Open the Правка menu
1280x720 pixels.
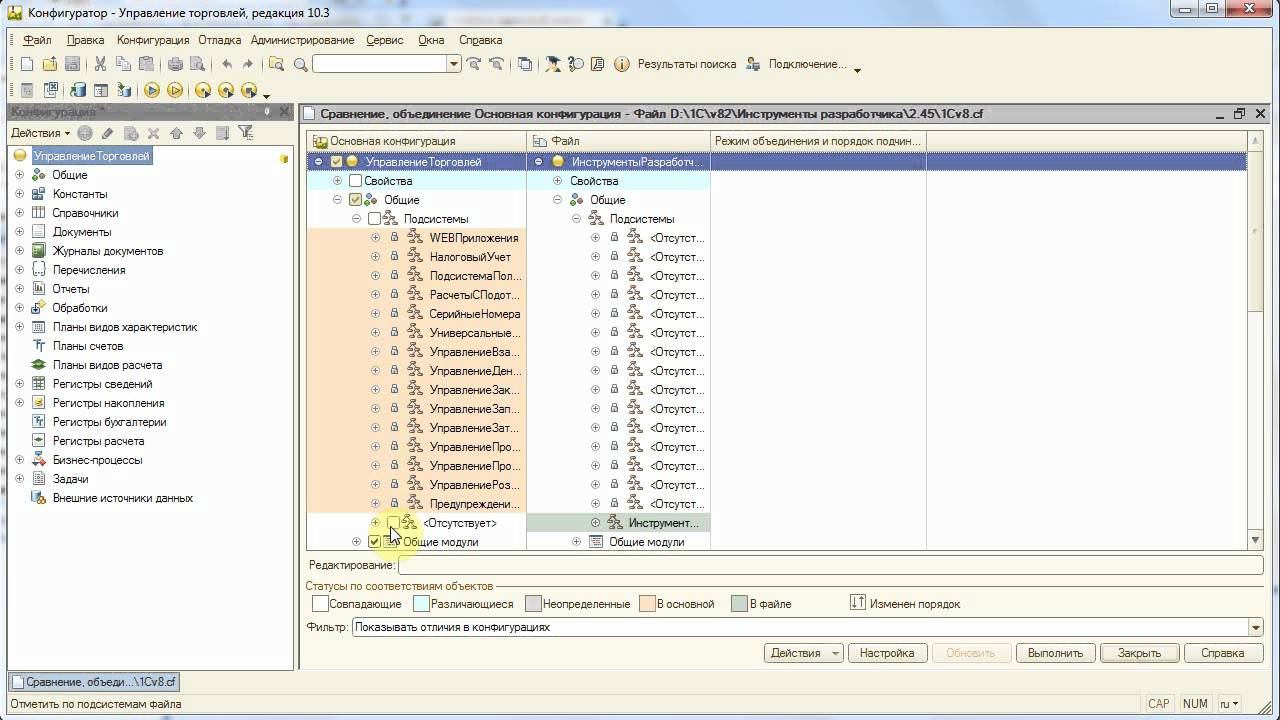(x=86, y=40)
